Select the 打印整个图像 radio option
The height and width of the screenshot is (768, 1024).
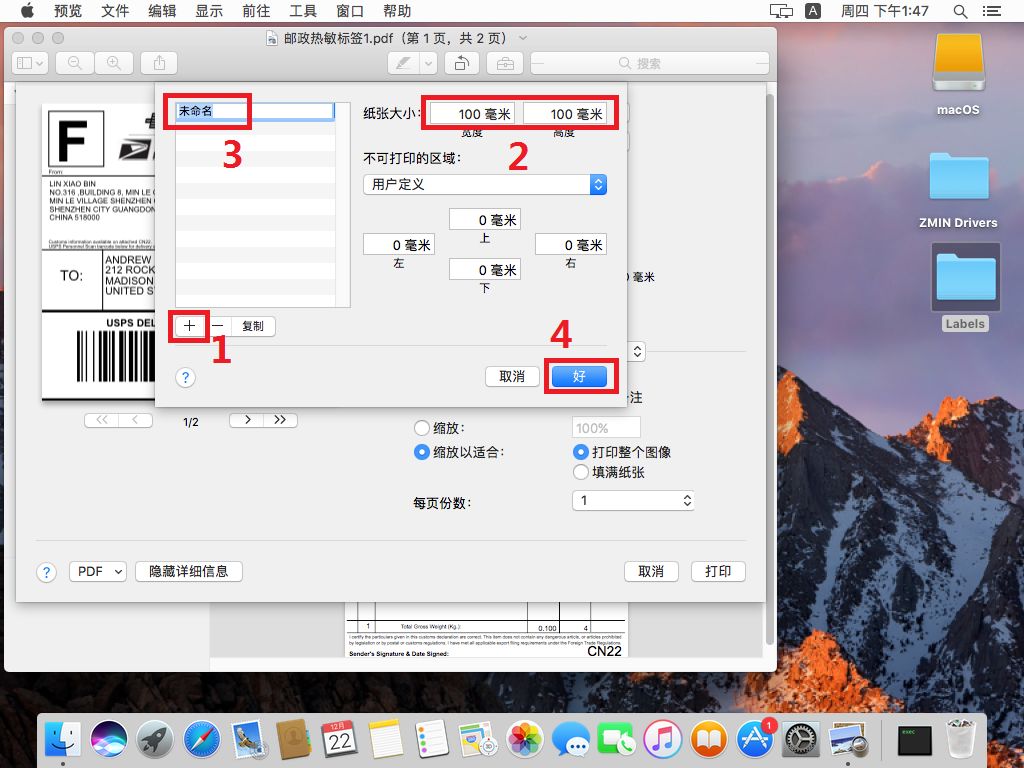pos(581,452)
